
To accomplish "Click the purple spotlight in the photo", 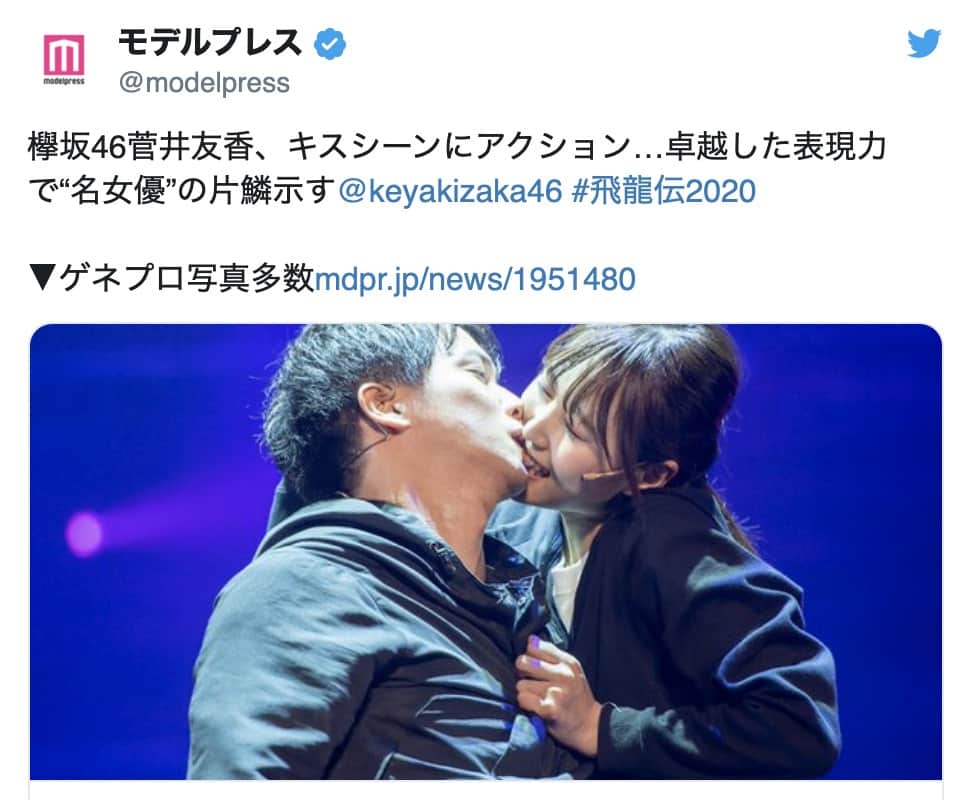I will [x=84, y=534].
